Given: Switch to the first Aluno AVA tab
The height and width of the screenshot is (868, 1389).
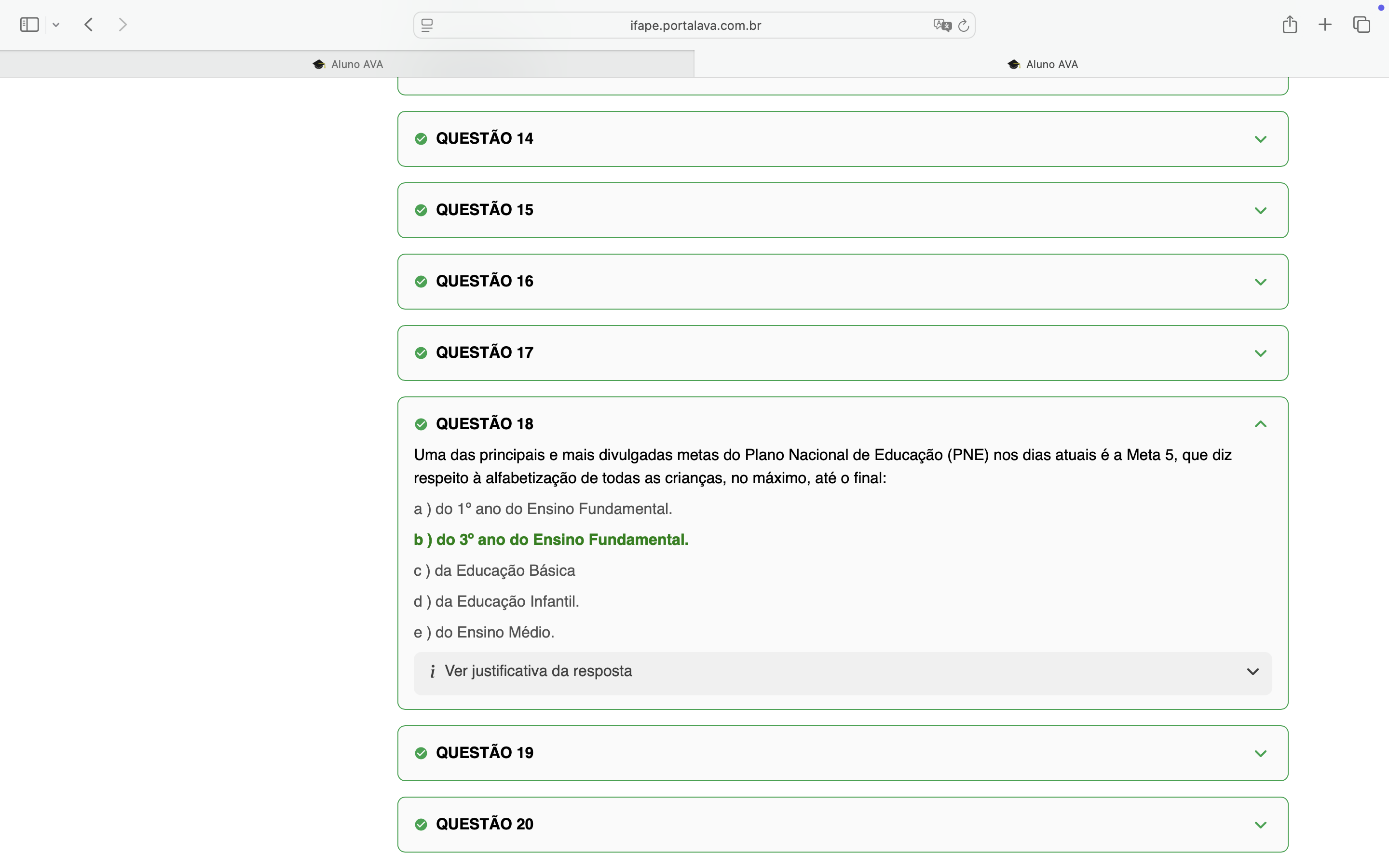Looking at the screenshot, I should click(x=347, y=64).
